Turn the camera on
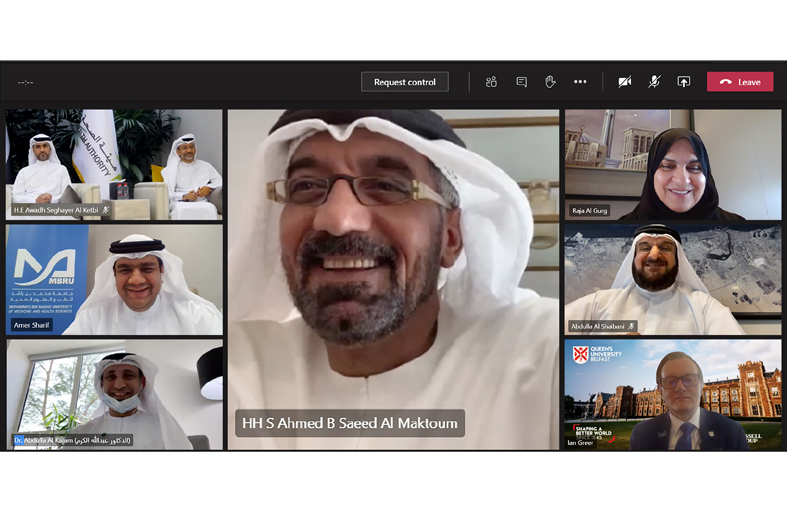The height and width of the screenshot is (512, 787). pos(625,82)
